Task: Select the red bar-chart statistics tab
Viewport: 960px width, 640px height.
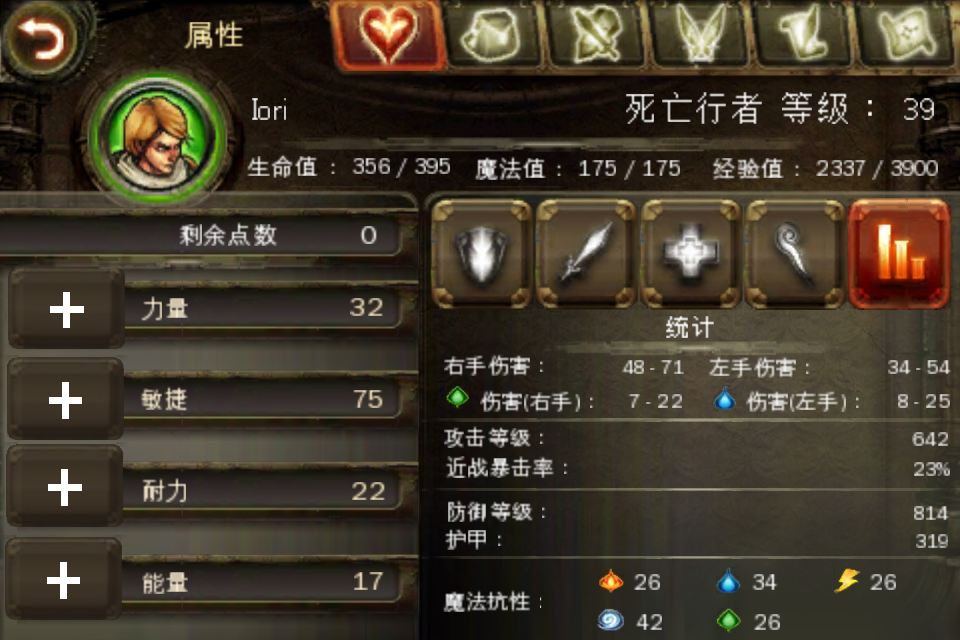Action: pos(899,254)
